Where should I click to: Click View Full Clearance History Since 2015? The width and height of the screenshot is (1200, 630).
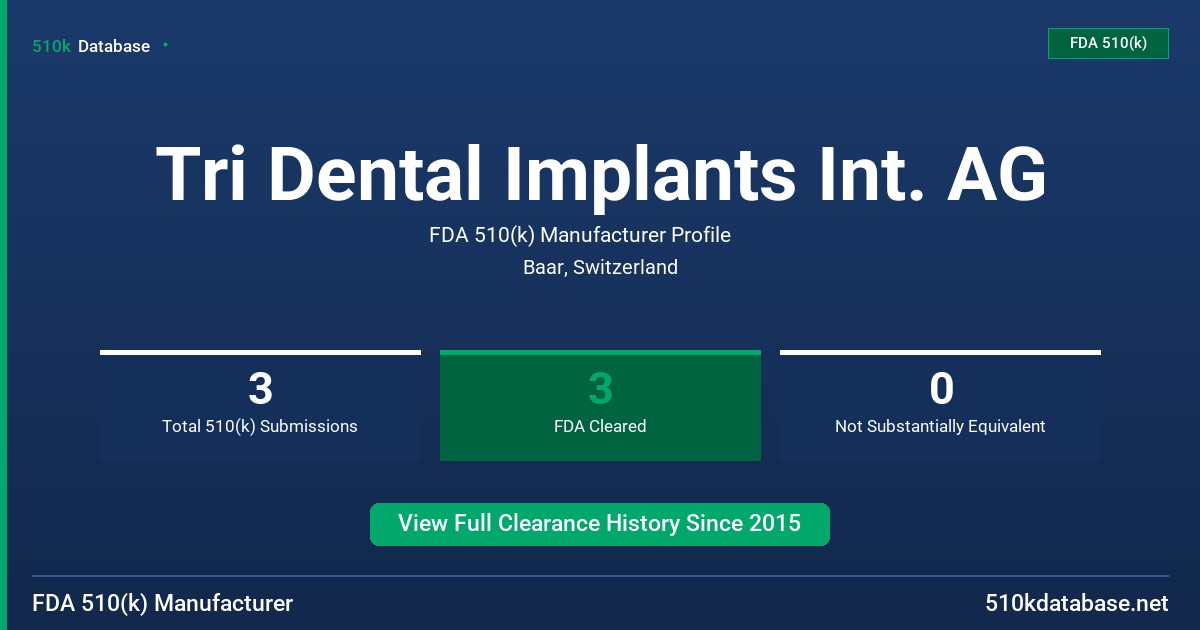(600, 524)
